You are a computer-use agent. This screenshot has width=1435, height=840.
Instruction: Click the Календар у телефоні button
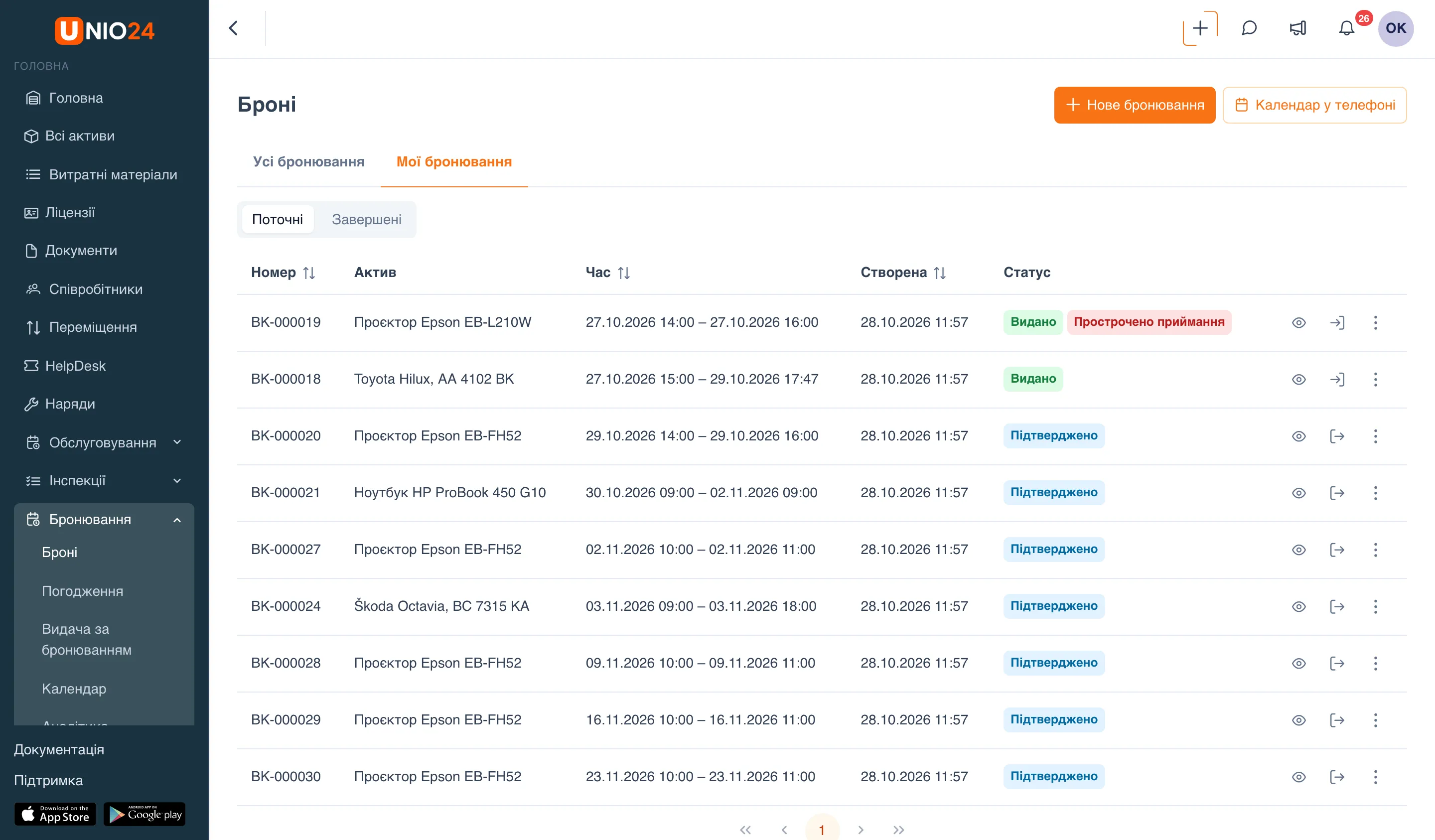1315,105
